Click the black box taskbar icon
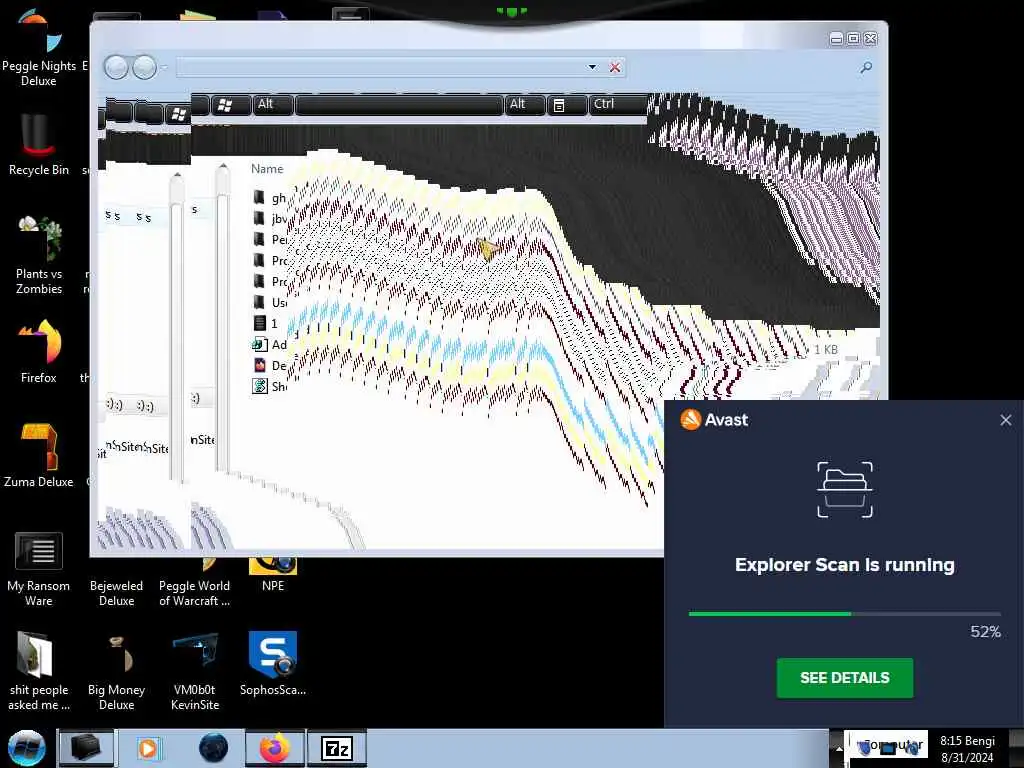Screen dimensions: 1024x768 (86, 748)
